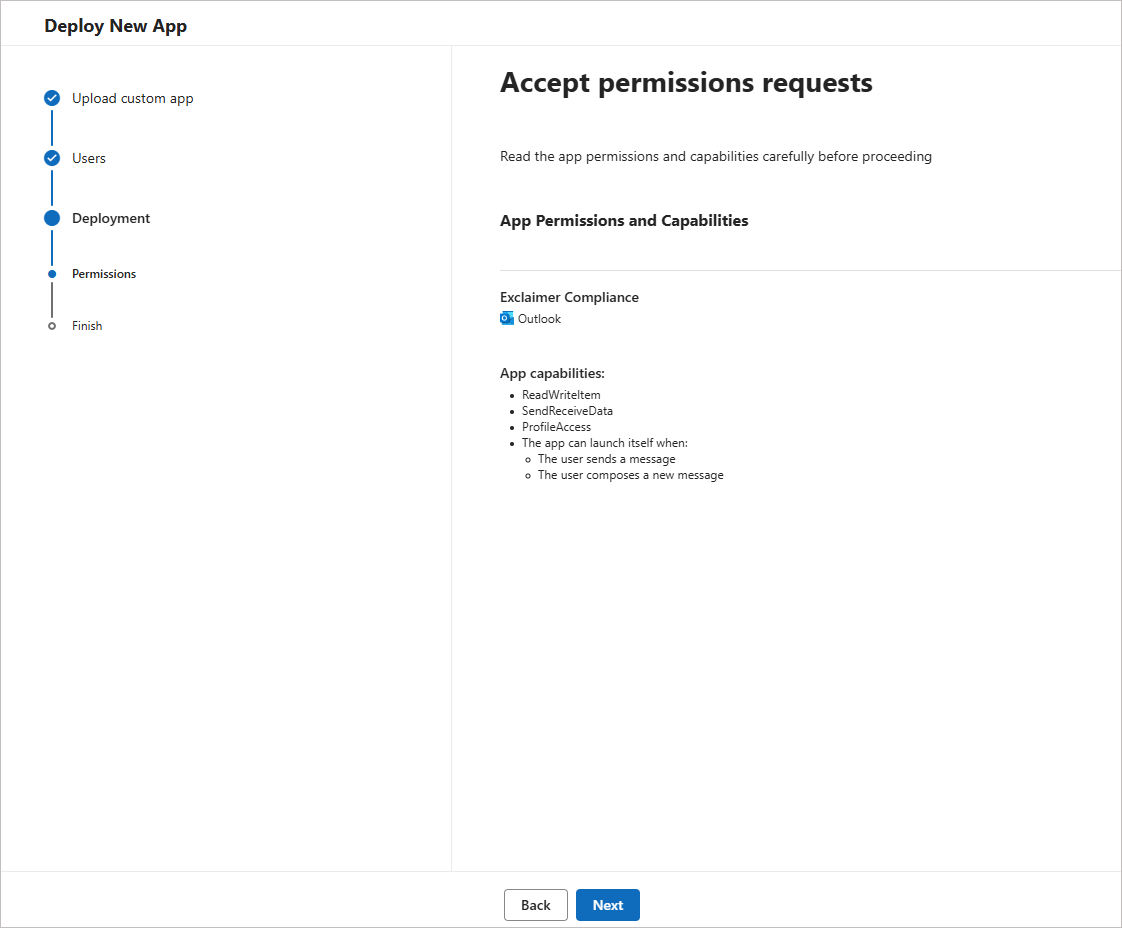Click the ReadWriteItem capability
This screenshot has height=928, width=1122.
point(561,395)
